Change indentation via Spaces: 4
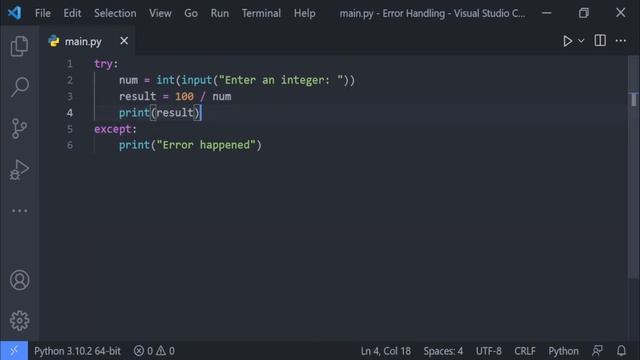The image size is (640, 360). [x=443, y=351]
